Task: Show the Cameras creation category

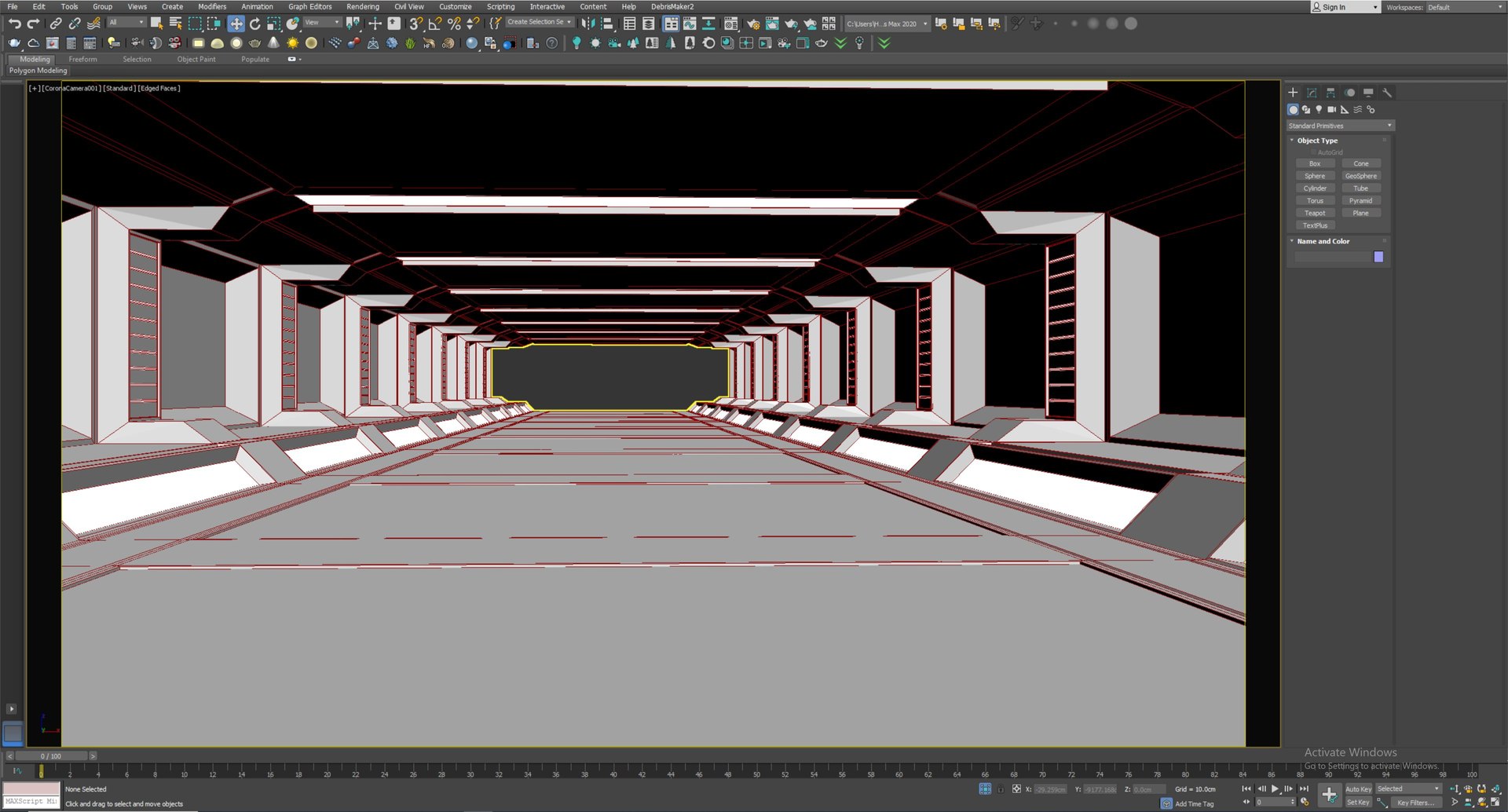Action: 1331,110
